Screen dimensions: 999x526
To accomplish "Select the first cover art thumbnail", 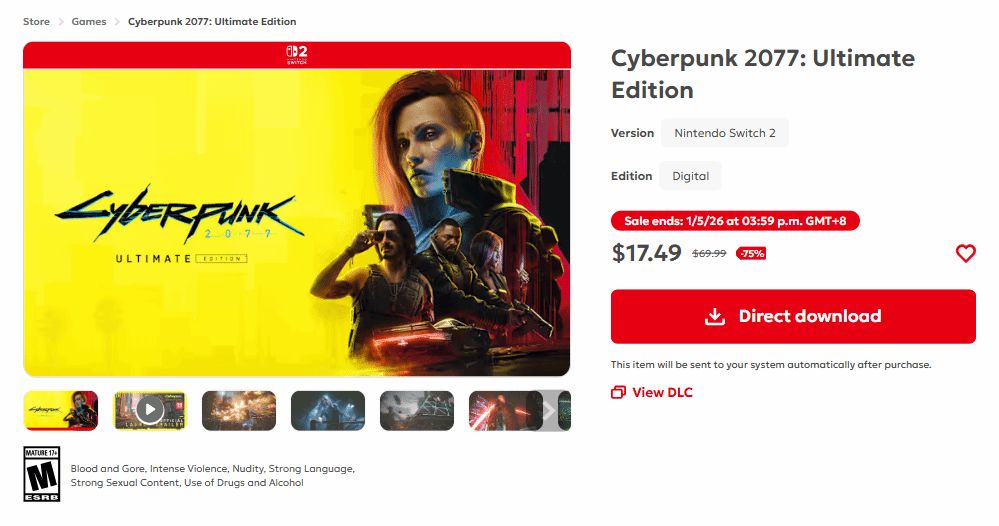I will point(61,410).
